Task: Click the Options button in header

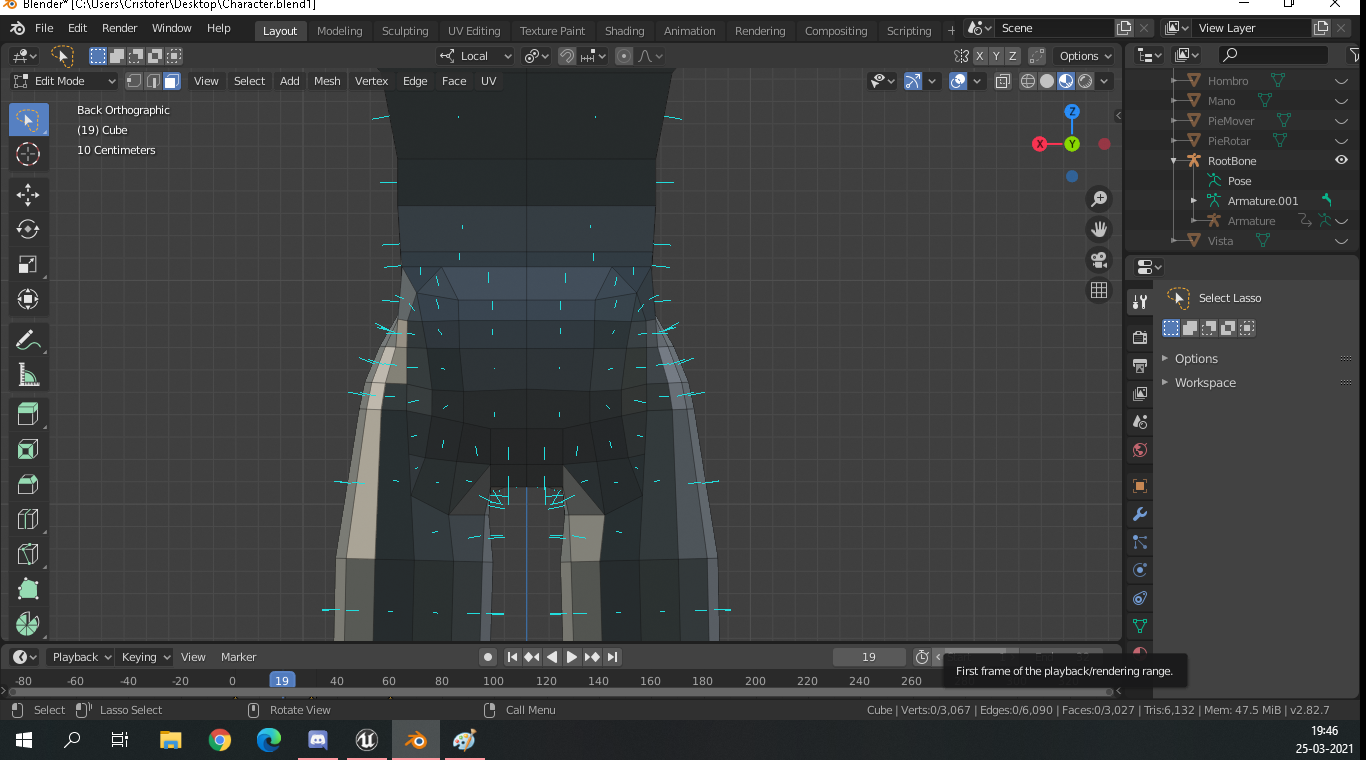Action: point(1085,56)
